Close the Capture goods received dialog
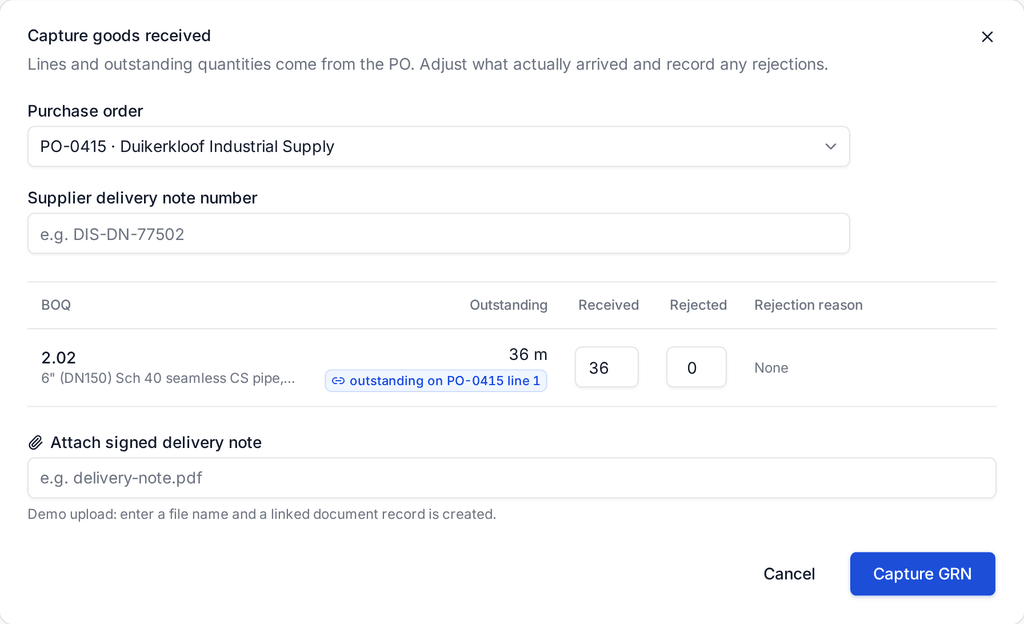 987,37
